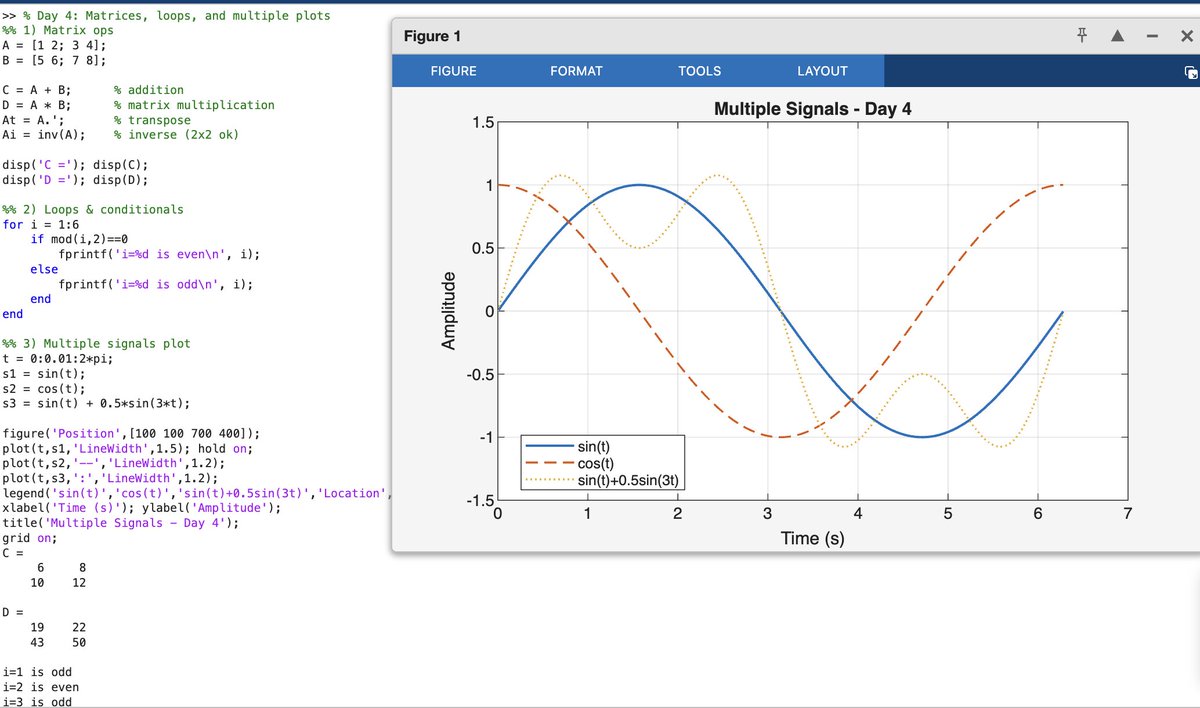Image resolution: width=1200 pixels, height=708 pixels.
Task: Click the 'if mod(i,2)==0' line
Action: (80, 240)
